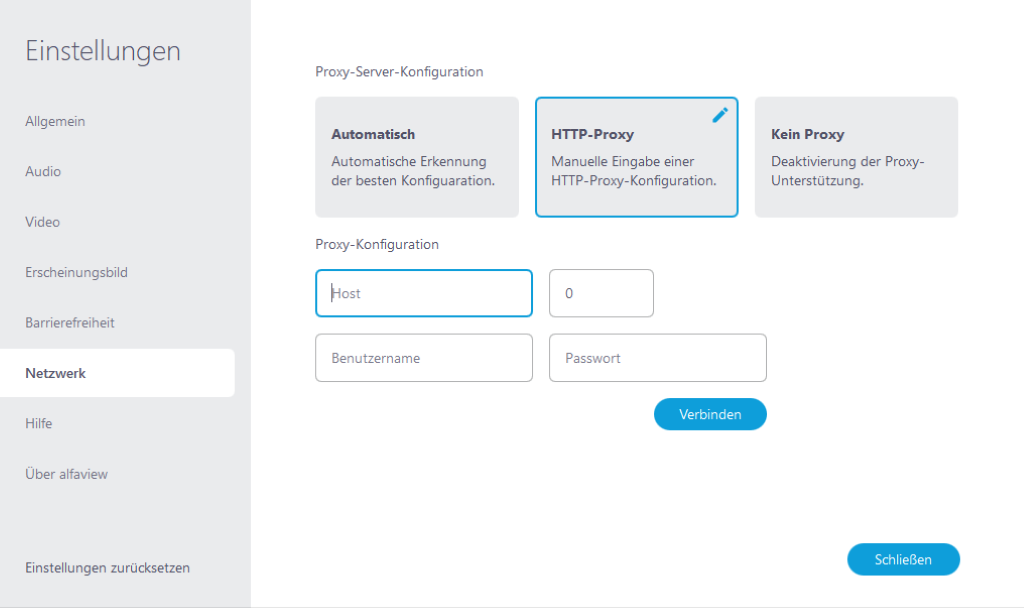Click the Schließen button
Screen dimensions: 1024x608
click(903, 559)
